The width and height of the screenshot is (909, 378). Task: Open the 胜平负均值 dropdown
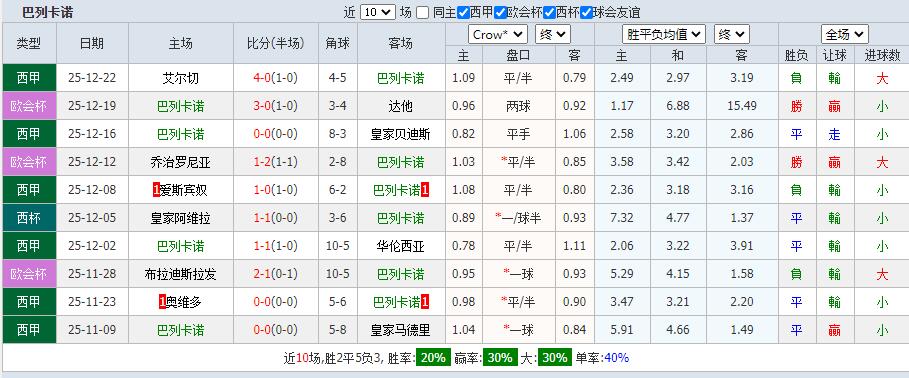point(664,34)
